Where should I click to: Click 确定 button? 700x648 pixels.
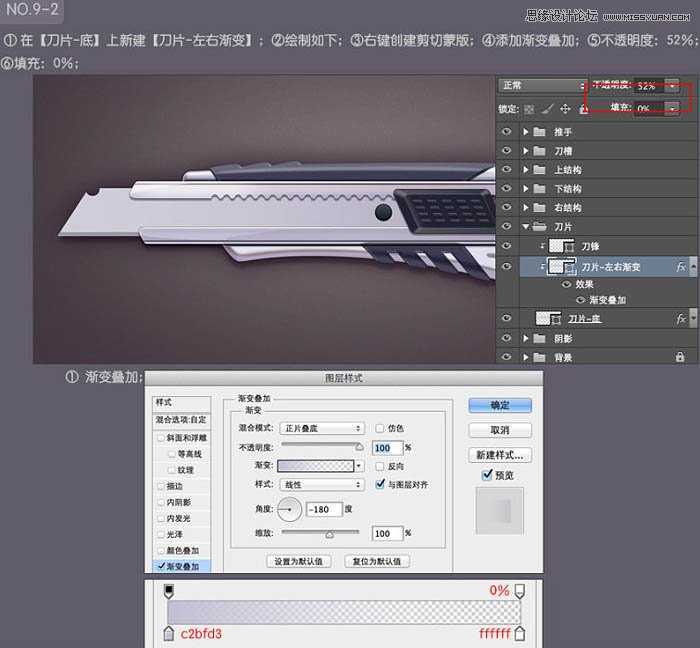tap(500, 405)
